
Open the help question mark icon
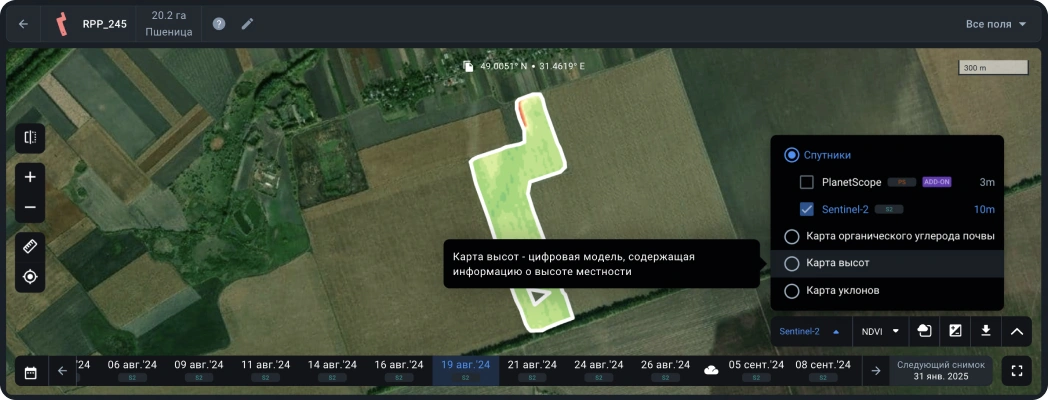coord(219,24)
